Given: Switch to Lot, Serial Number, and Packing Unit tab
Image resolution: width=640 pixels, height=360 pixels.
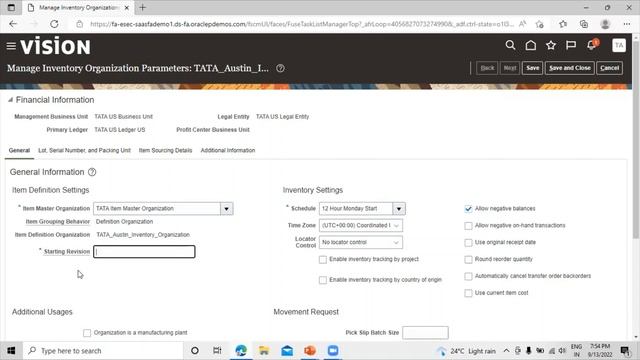Looking at the screenshot, I should tap(84, 150).
